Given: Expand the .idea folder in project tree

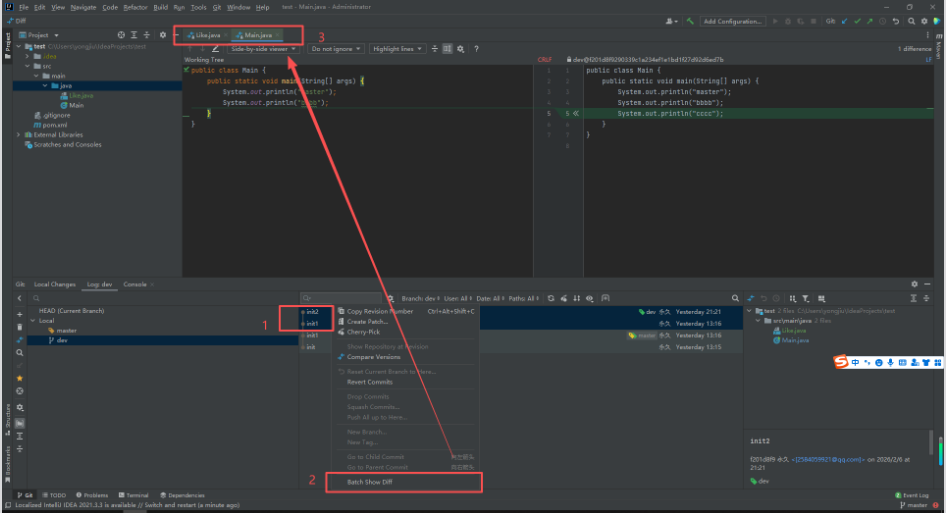Looking at the screenshot, I should click(x=27, y=56).
